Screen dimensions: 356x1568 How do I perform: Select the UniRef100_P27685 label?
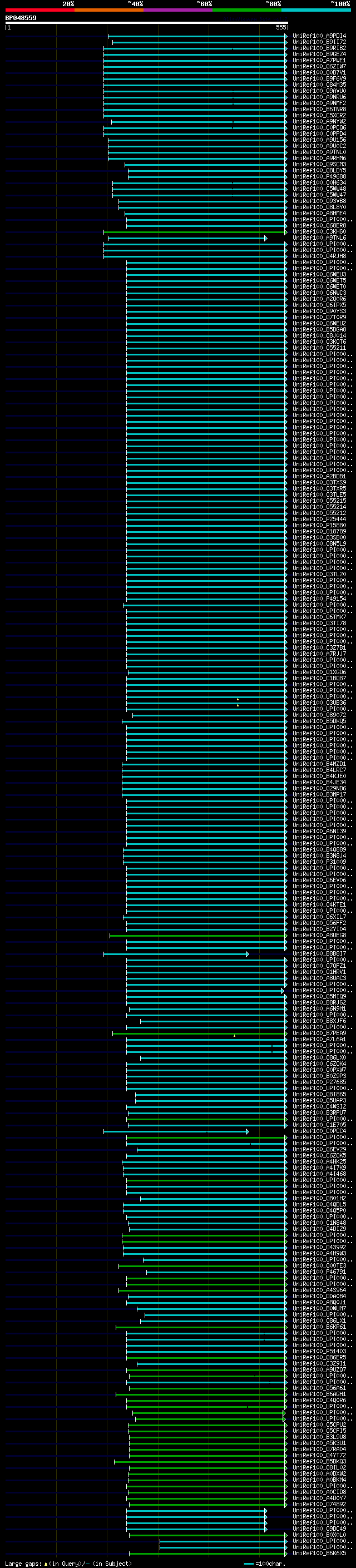[x=319, y=1082]
